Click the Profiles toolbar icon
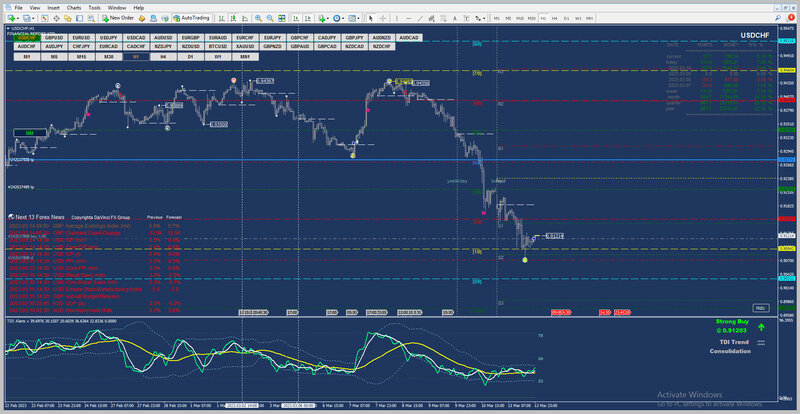 click(26, 18)
